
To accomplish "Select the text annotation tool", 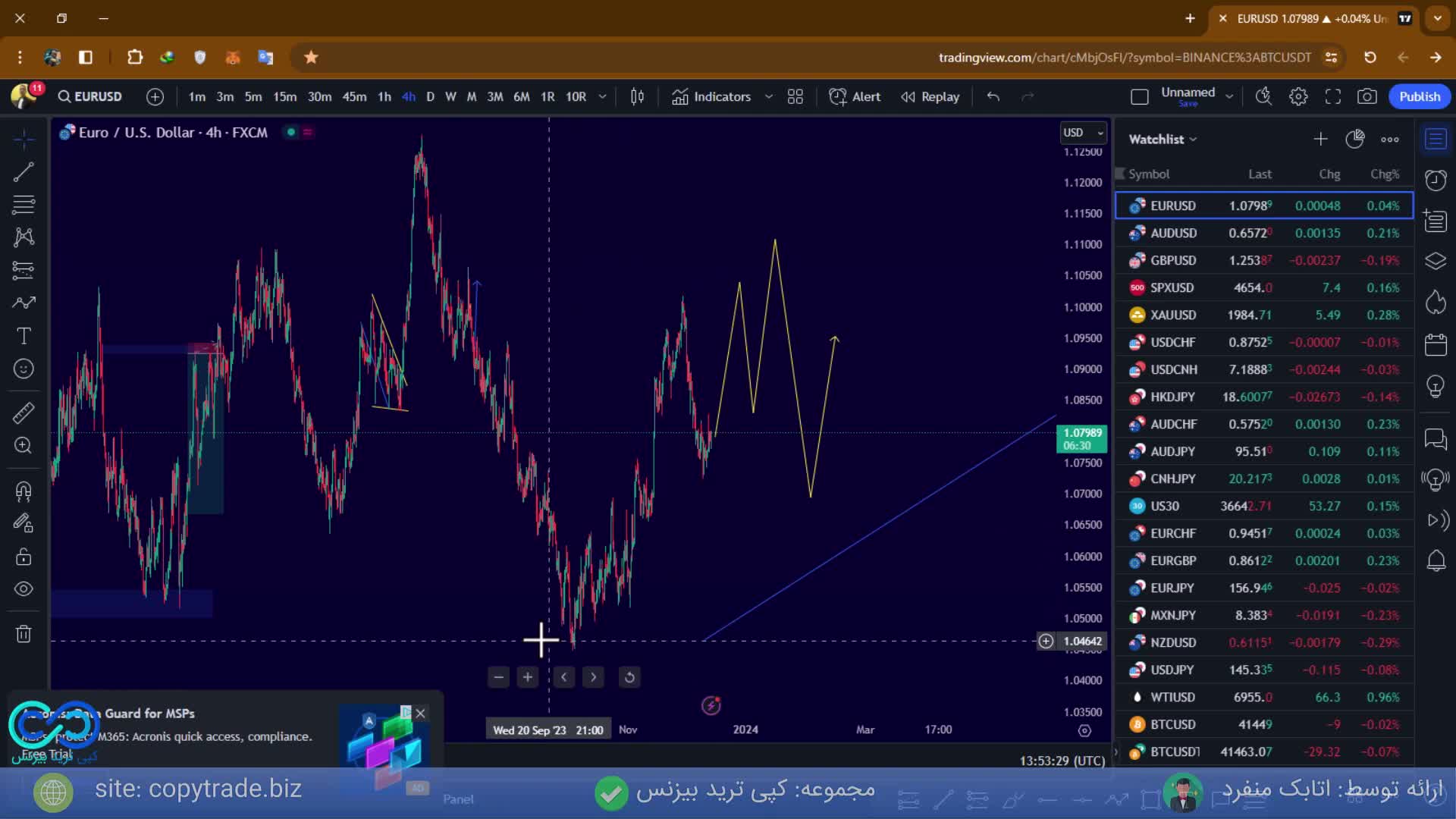I will coord(24,336).
